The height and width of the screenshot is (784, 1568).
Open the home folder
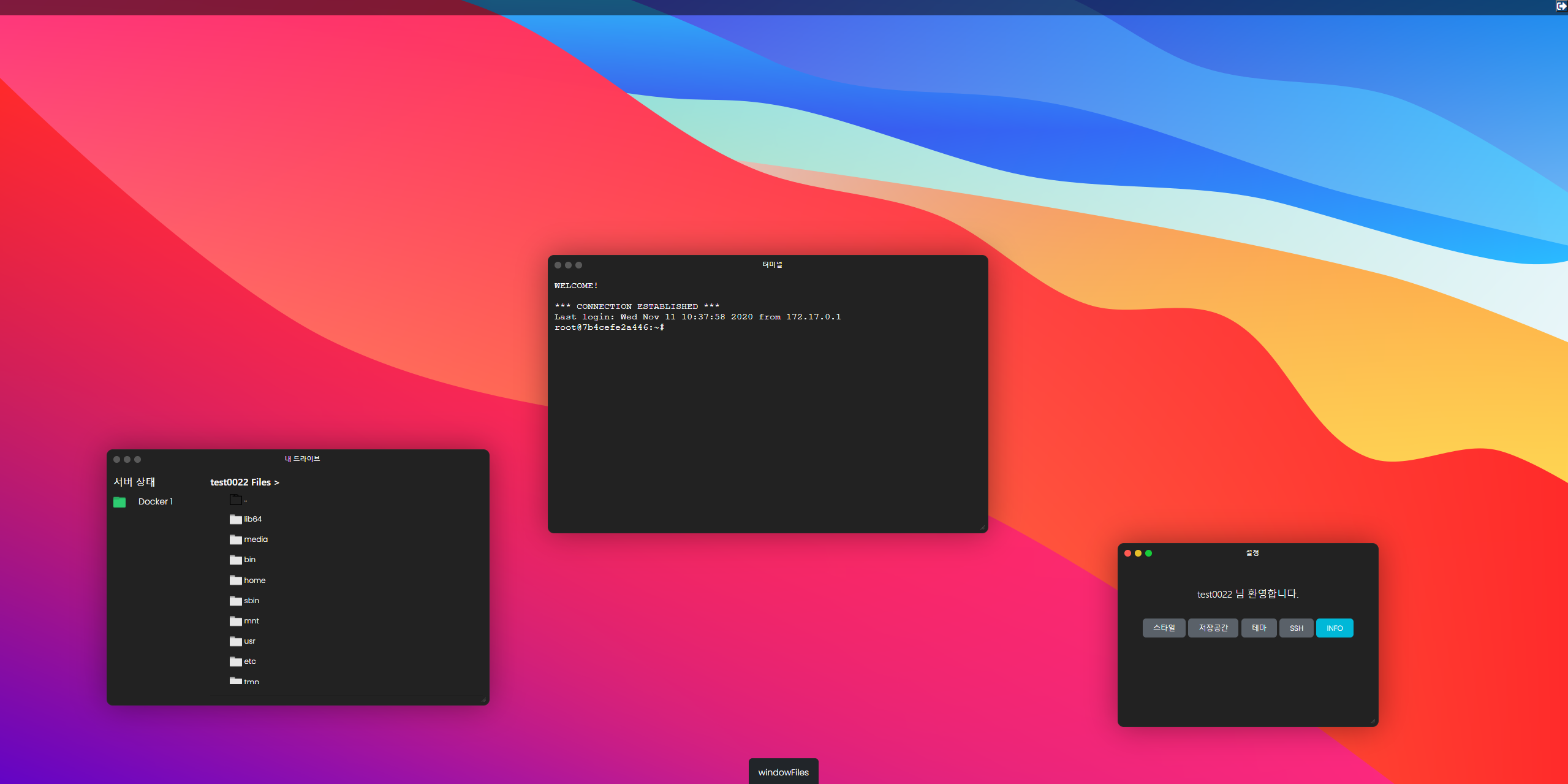(248, 580)
